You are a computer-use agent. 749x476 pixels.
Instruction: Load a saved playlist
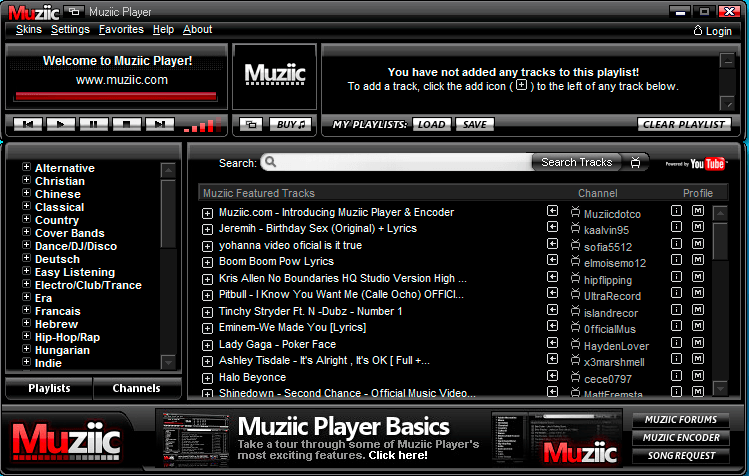coord(431,124)
